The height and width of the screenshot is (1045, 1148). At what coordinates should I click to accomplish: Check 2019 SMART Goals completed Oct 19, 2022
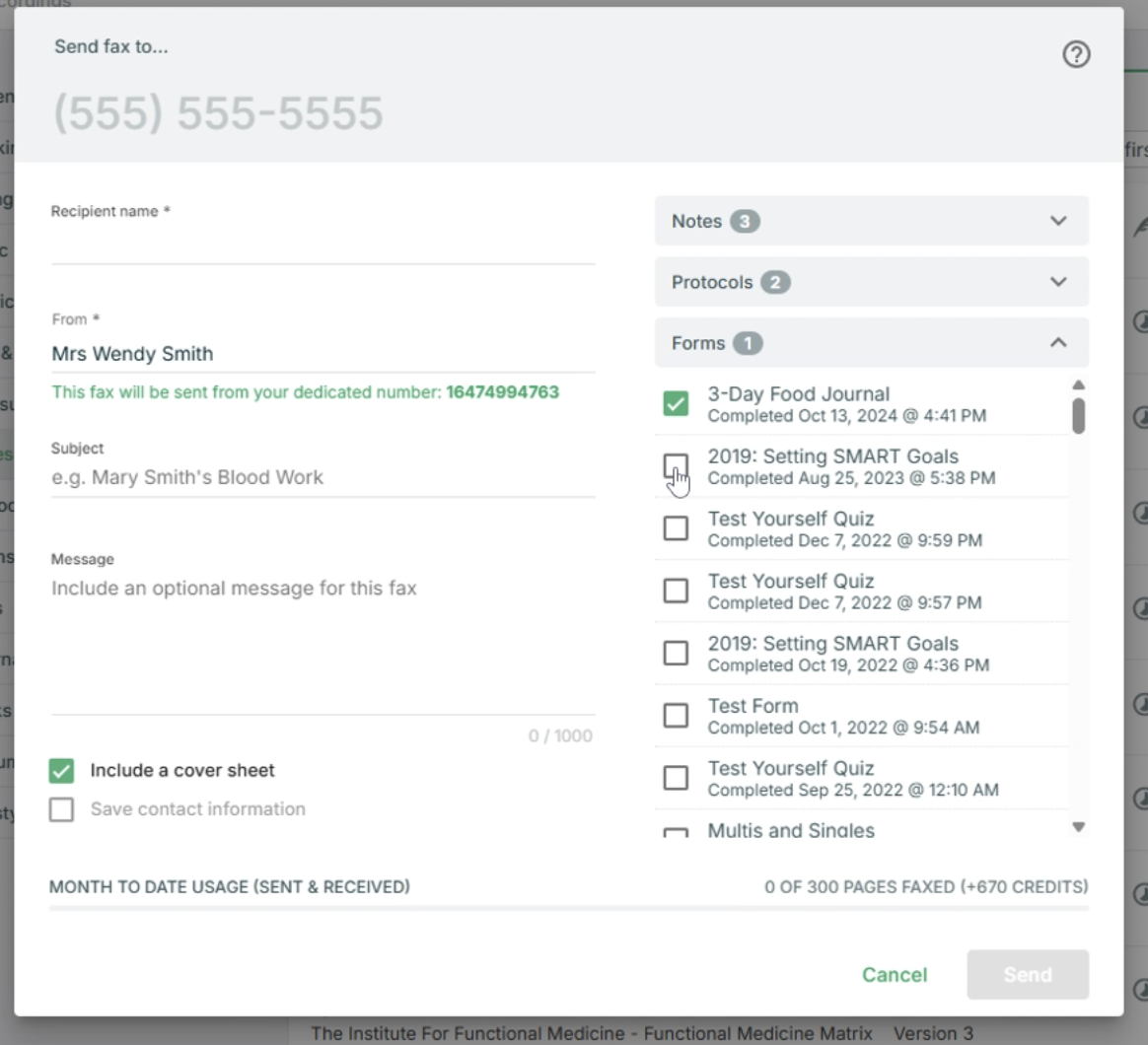pos(676,653)
